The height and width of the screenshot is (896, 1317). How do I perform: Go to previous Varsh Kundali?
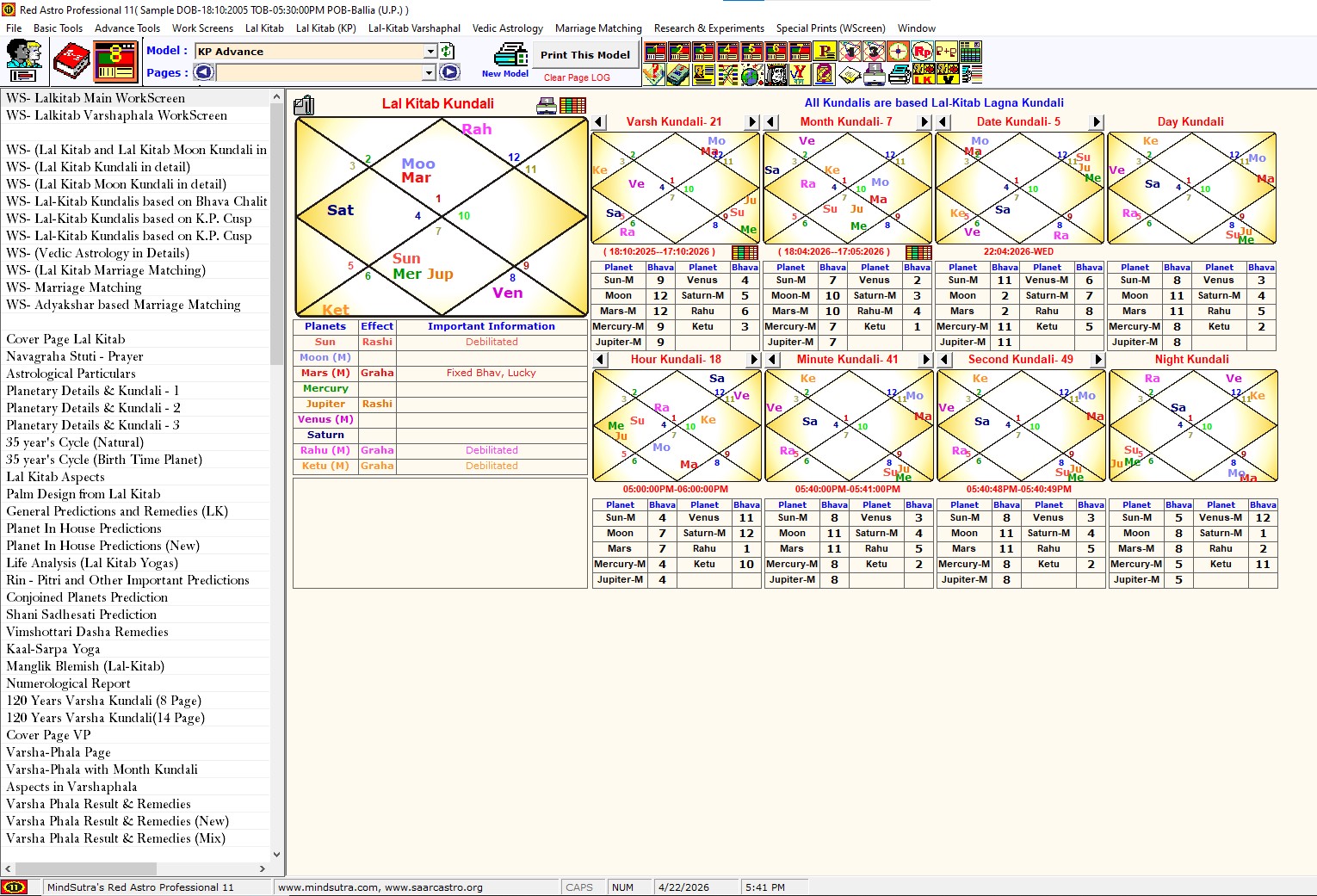599,122
